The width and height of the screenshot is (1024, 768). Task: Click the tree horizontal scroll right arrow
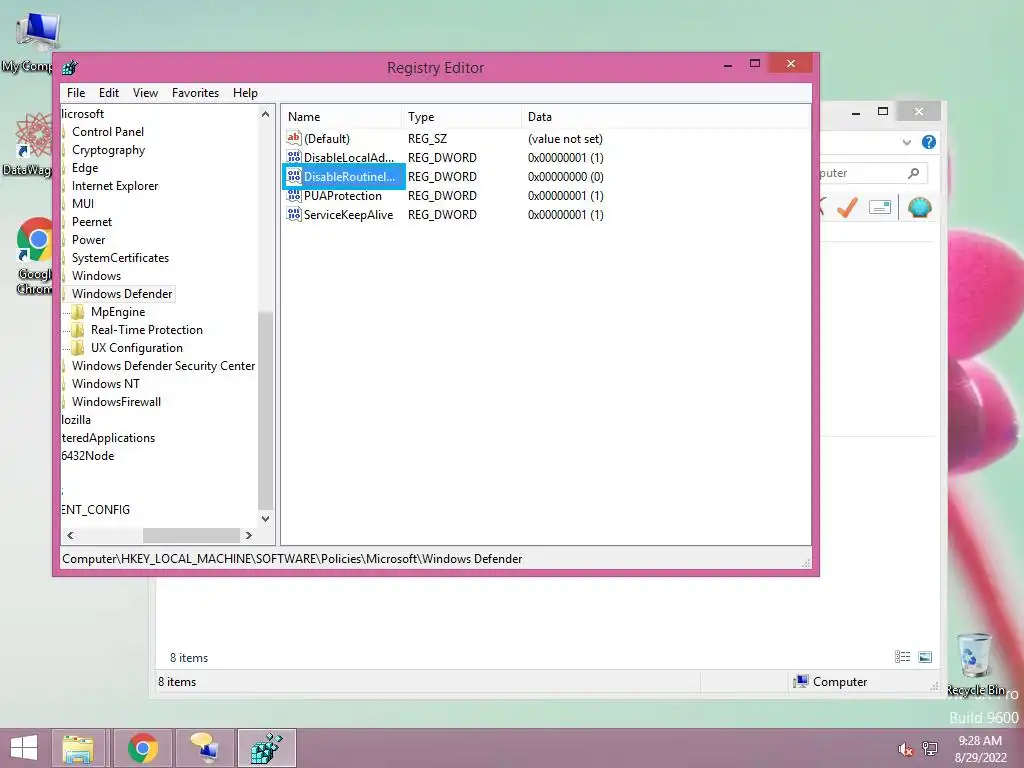point(249,536)
